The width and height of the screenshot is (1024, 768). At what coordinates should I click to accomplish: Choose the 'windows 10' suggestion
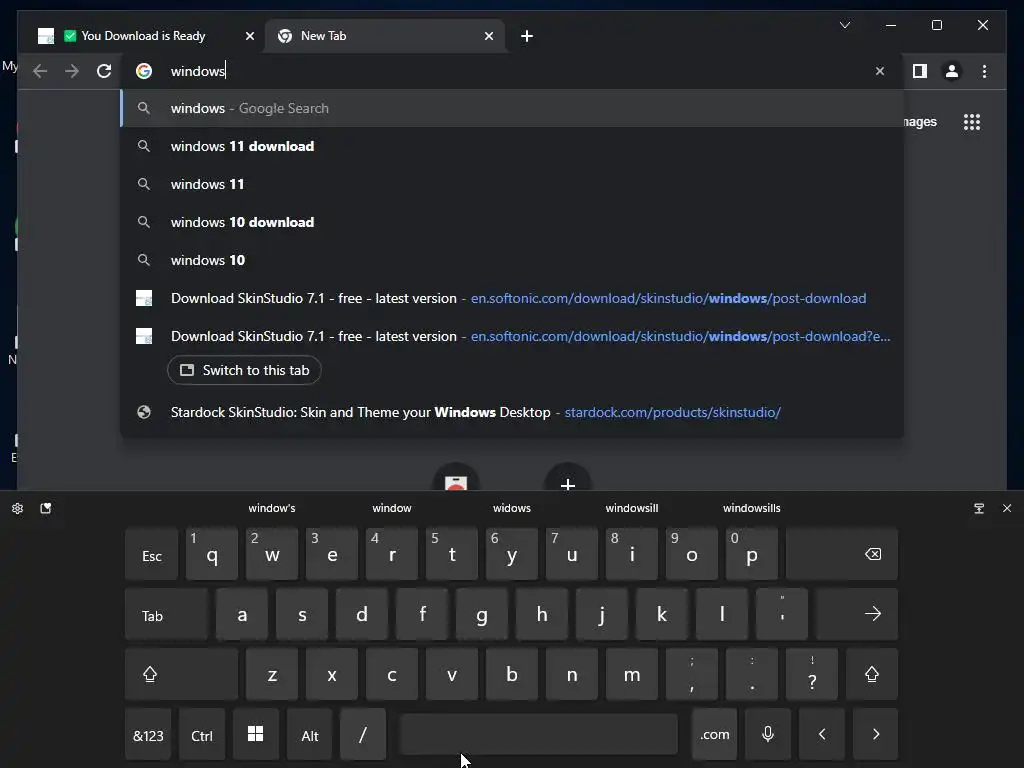[x=512, y=260]
